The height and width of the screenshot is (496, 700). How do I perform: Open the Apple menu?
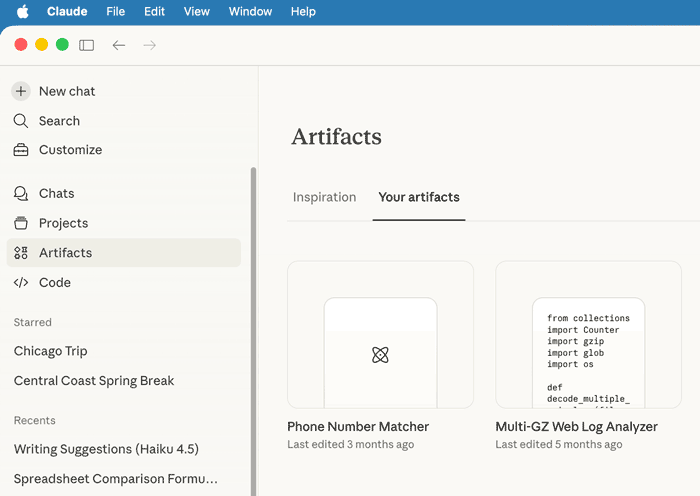coord(22,12)
